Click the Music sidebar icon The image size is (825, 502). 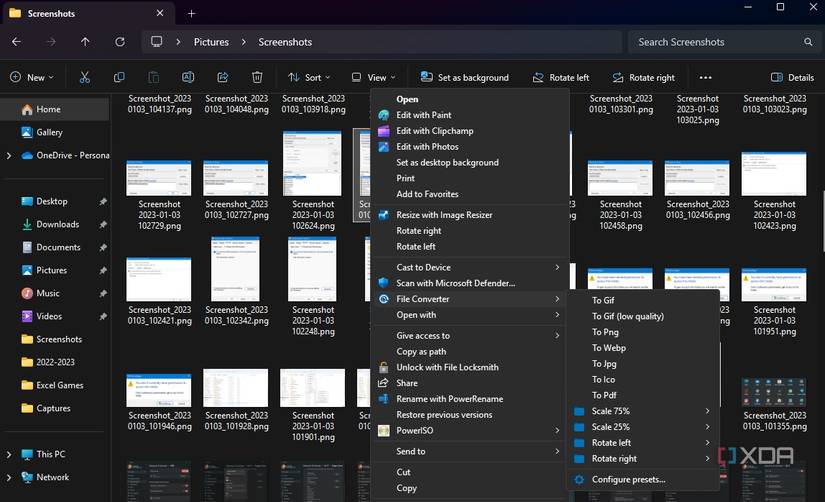[27, 293]
